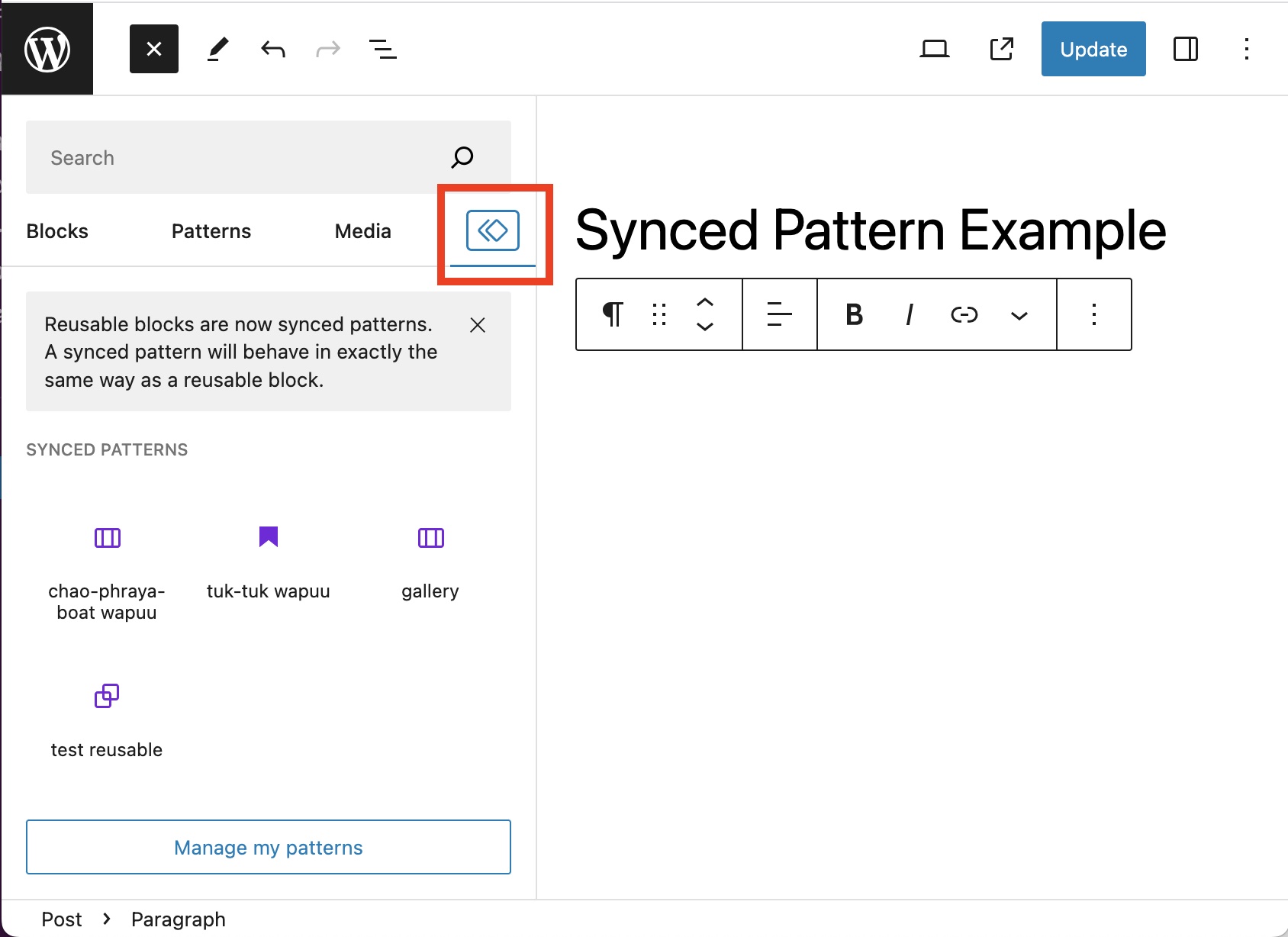
Task: Open the WordPress site logo menu
Action: [x=47, y=48]
